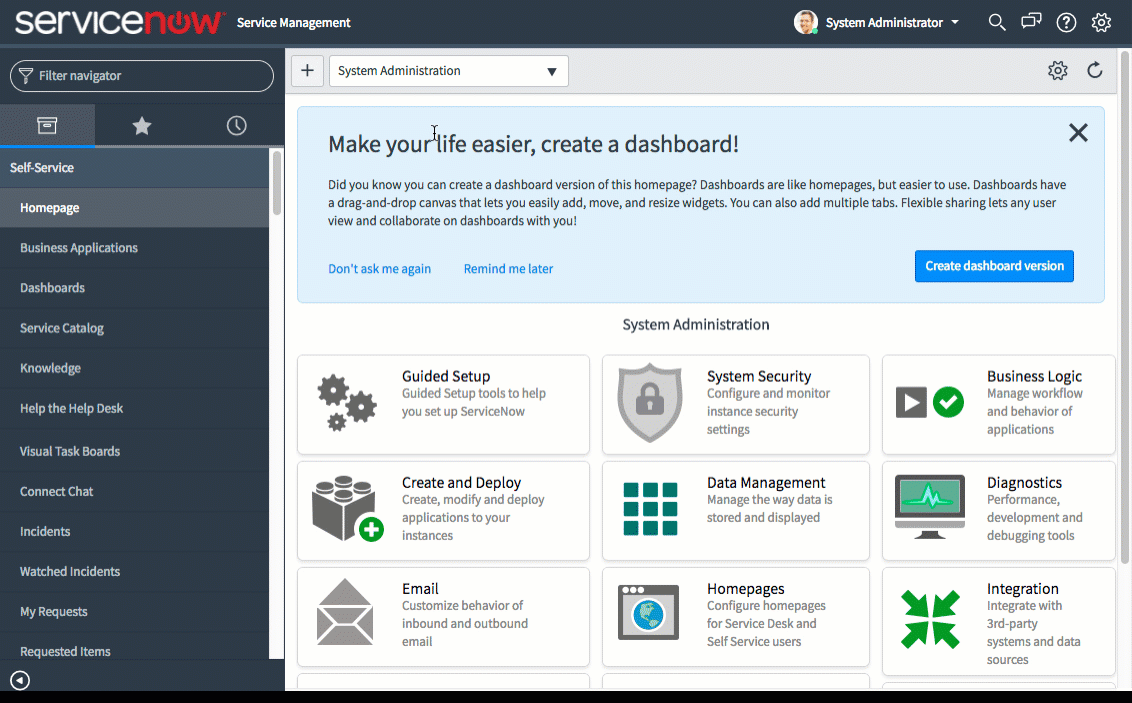Open Connect Chat module
1132x703 pixels.
[134, 492]
